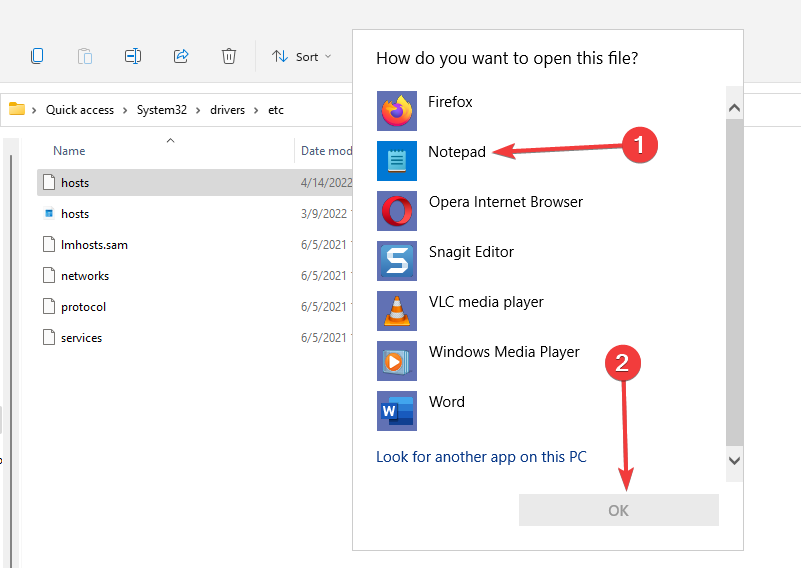801x568 pixels.
Task: Click the Paste icon in Explorer toolbar
Action: click(85, 56)
